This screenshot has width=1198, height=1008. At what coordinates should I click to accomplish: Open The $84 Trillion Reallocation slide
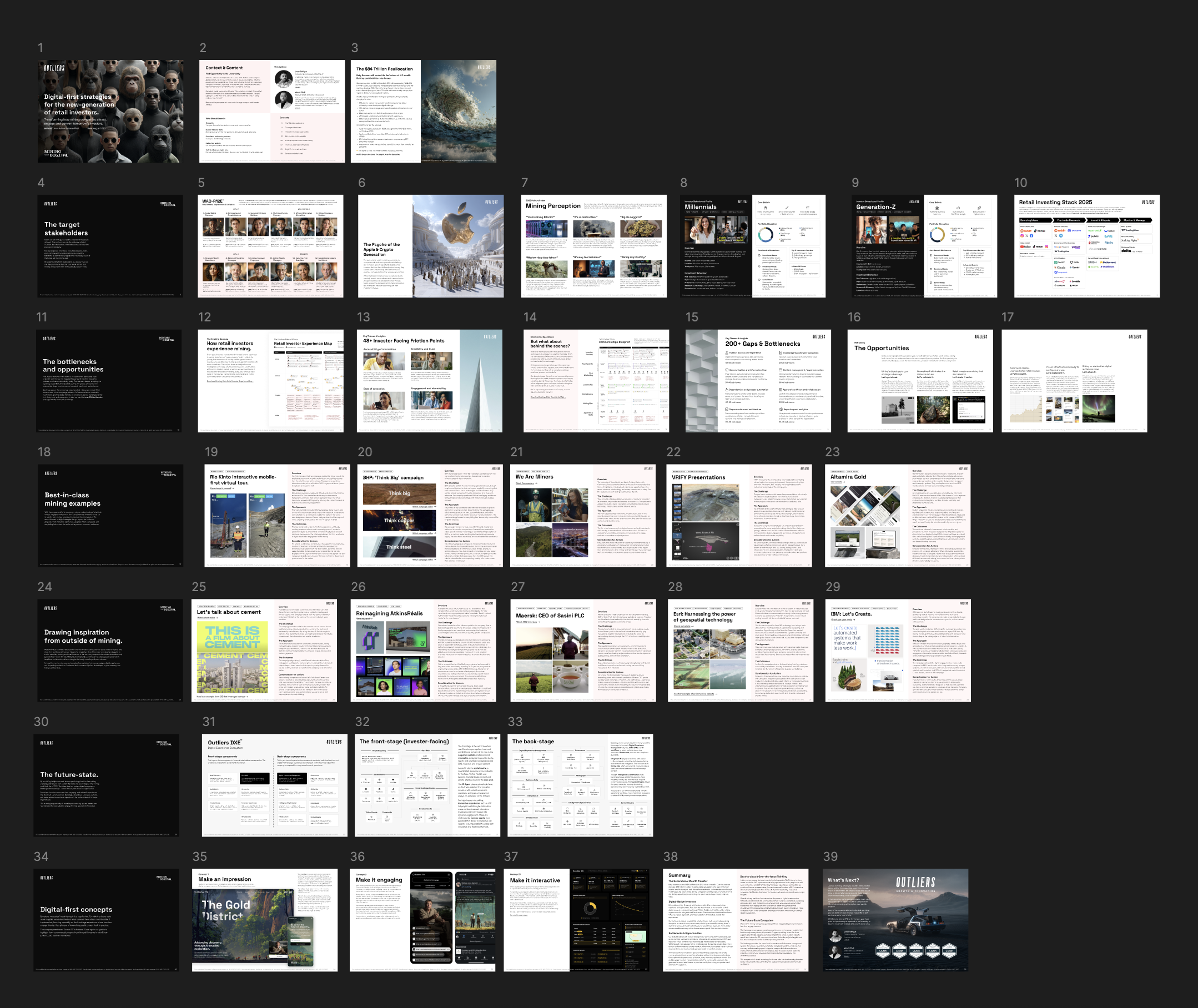coord(423,112)
